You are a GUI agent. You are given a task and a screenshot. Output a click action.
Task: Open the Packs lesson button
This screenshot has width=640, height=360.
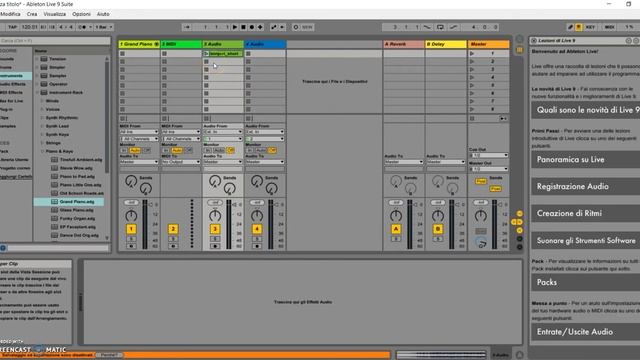tap(586, 282)
